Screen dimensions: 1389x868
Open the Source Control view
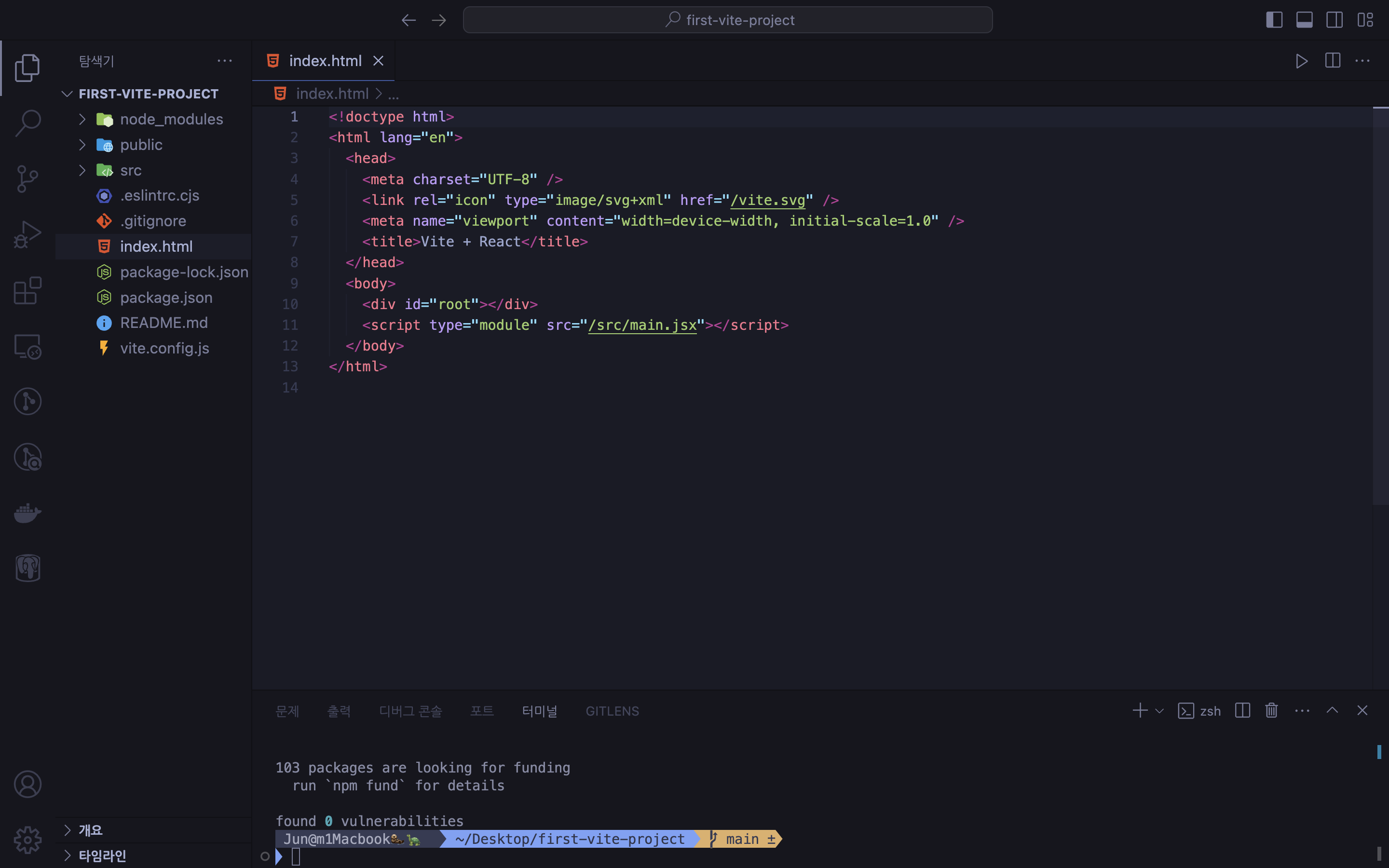pos(27,178)
